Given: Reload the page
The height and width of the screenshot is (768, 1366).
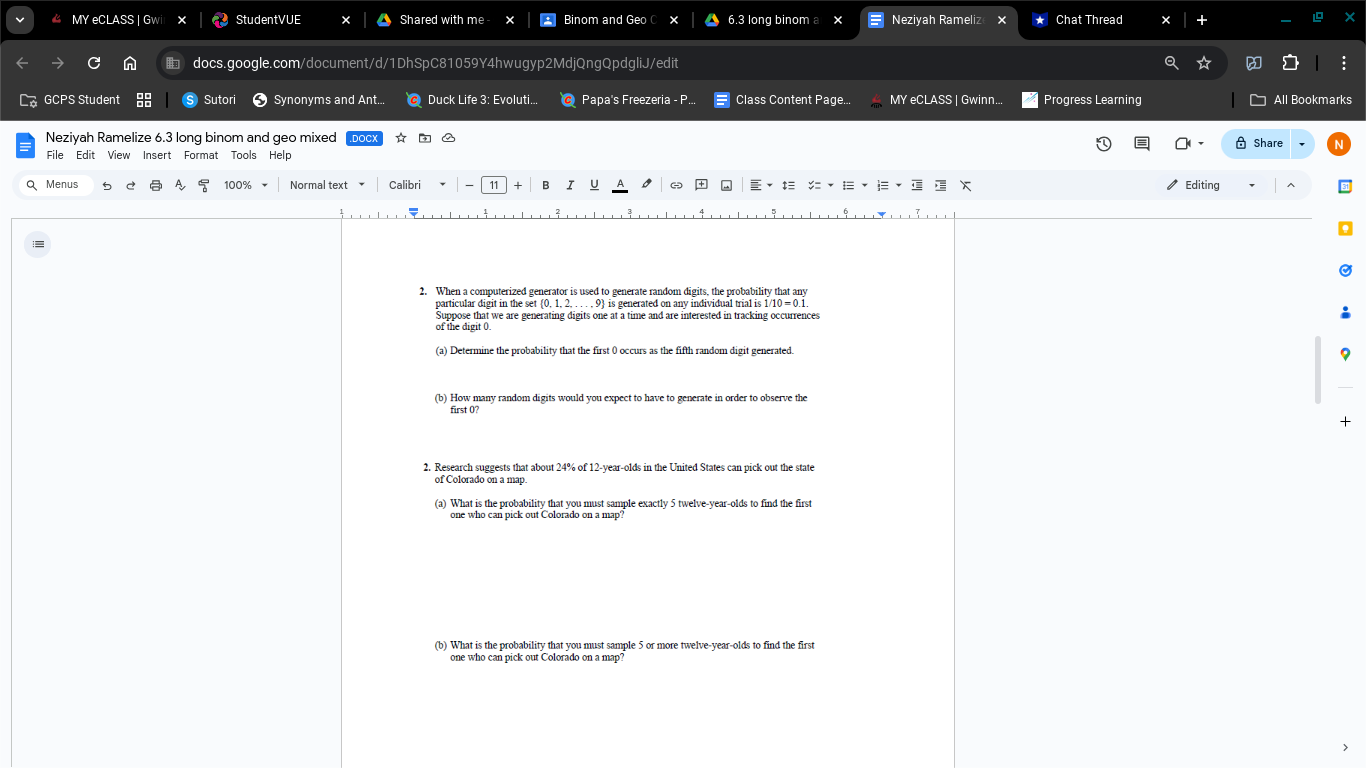Looking at the screenshot, I should [94, 63].
